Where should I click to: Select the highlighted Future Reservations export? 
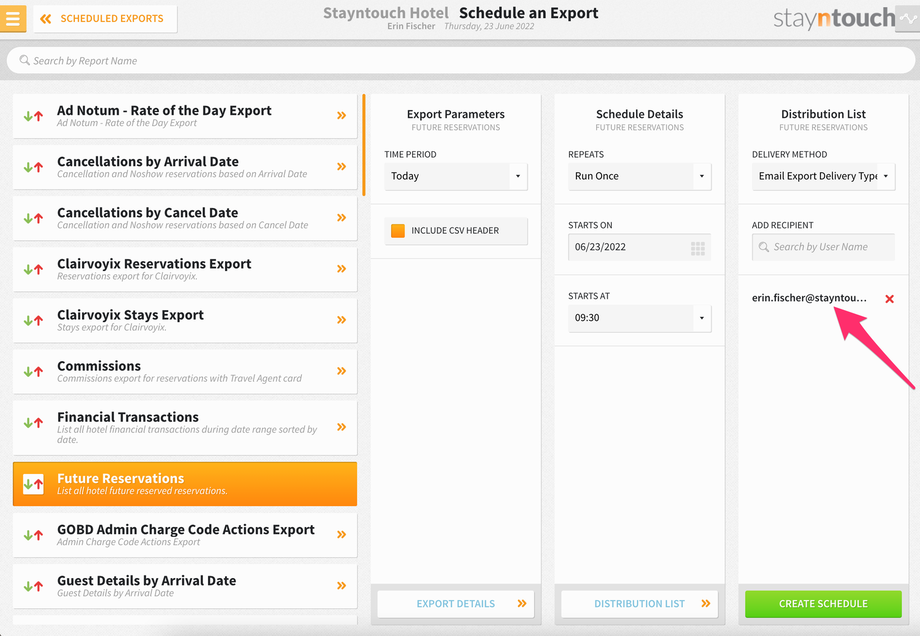[x=185, y=484]
